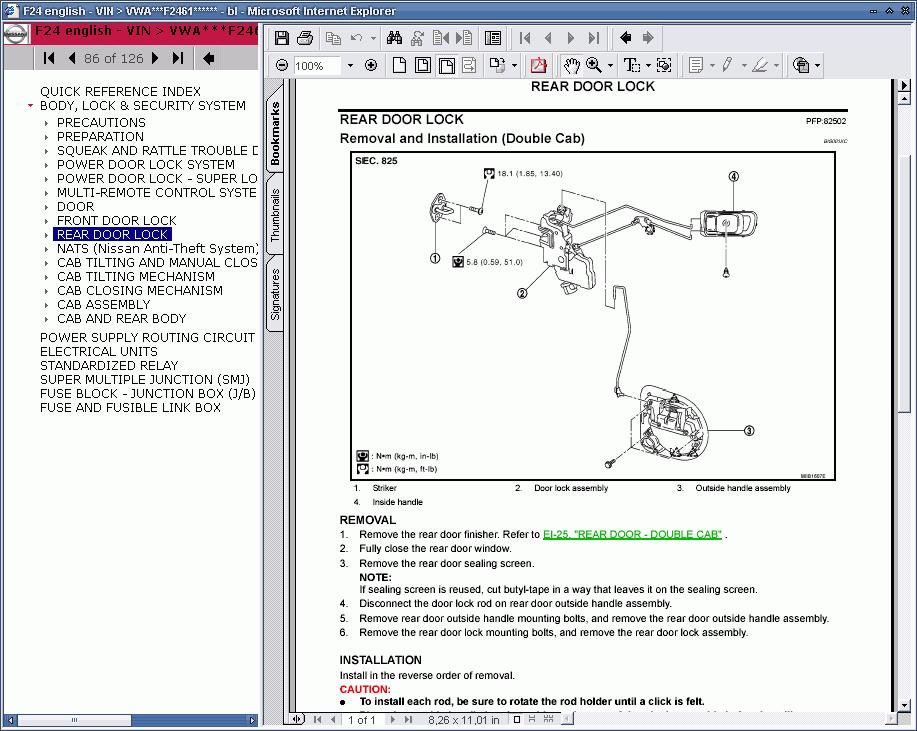Open the Thumbnails tab
This screenshot has width=917, height=731.
pos(275,215)
